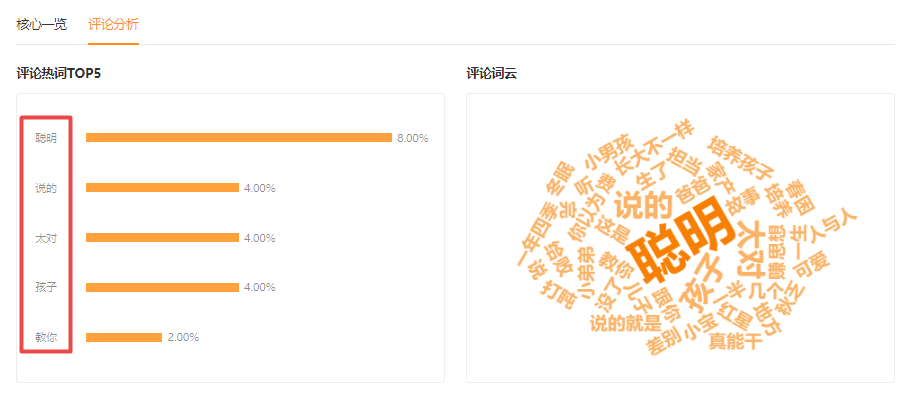
Task: Click 说的就是 in the word cloud
Action: (x=625, y=322)
